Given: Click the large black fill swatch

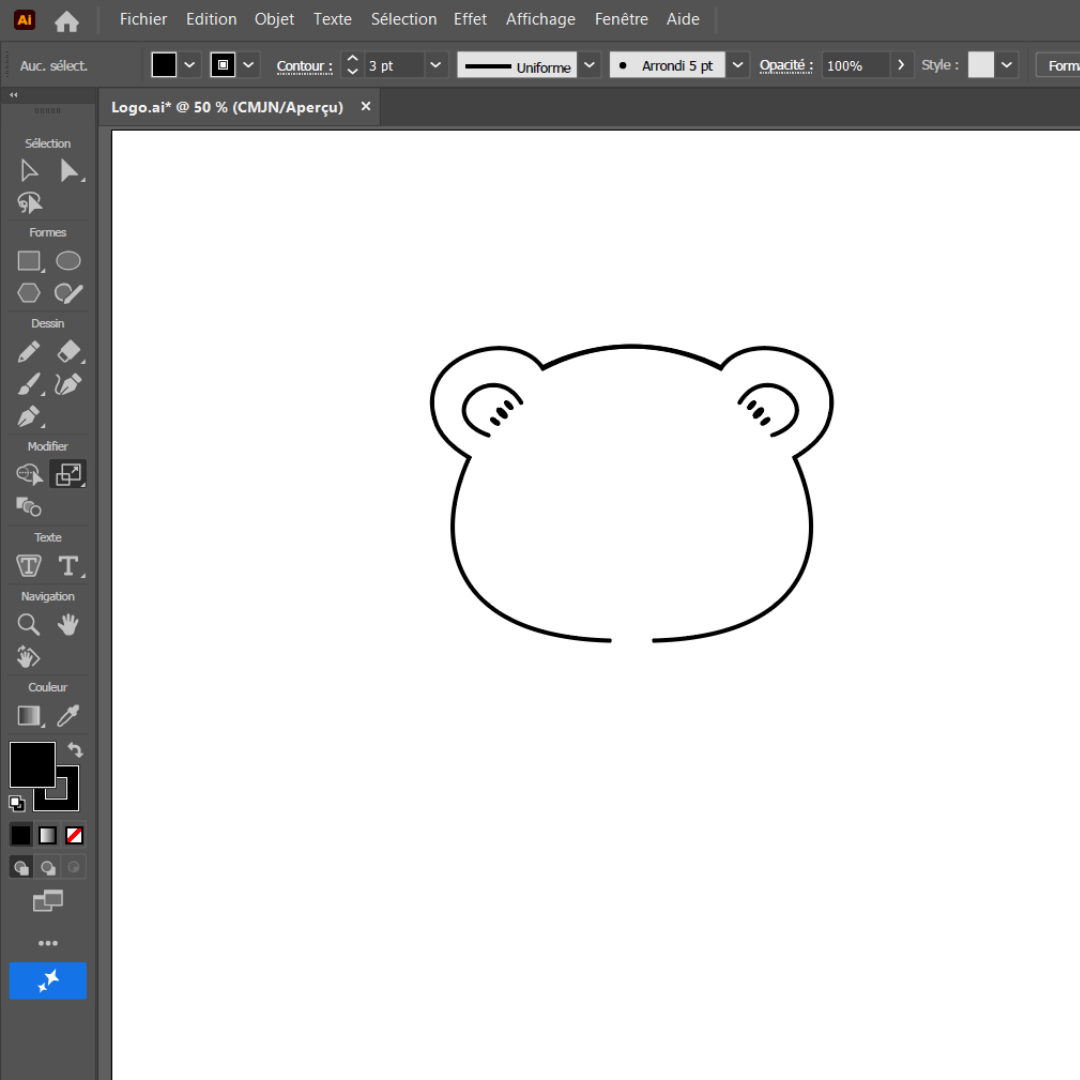Looking at the screenshot, I should point(32,765).
